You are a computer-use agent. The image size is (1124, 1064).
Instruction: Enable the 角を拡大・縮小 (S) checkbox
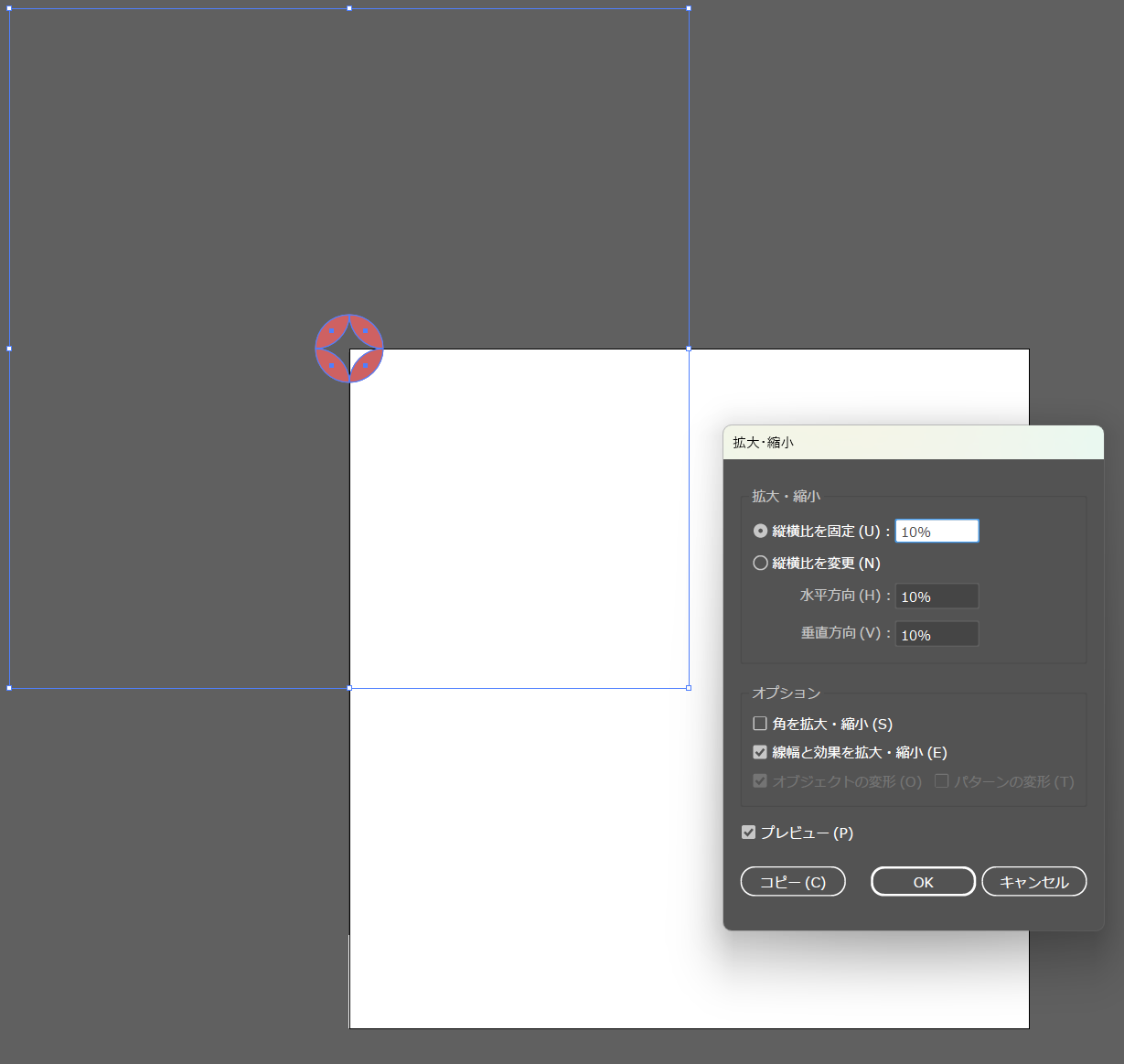(760, 724)
